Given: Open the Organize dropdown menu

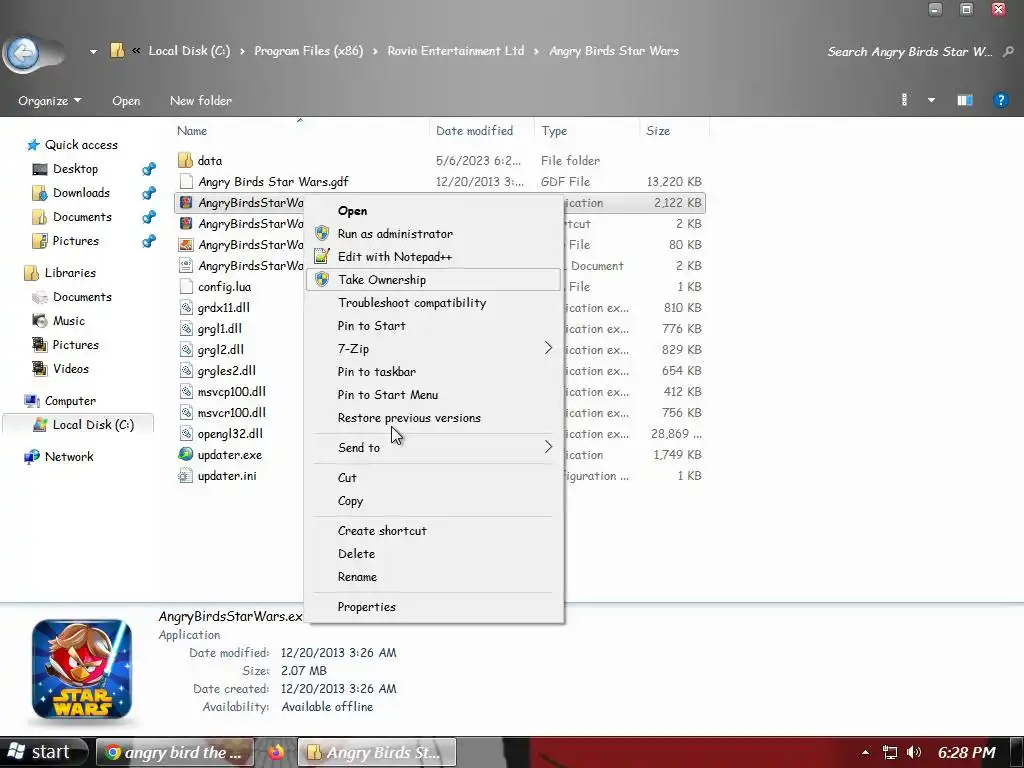Looking at the screenshot, I should pos(50,101).
